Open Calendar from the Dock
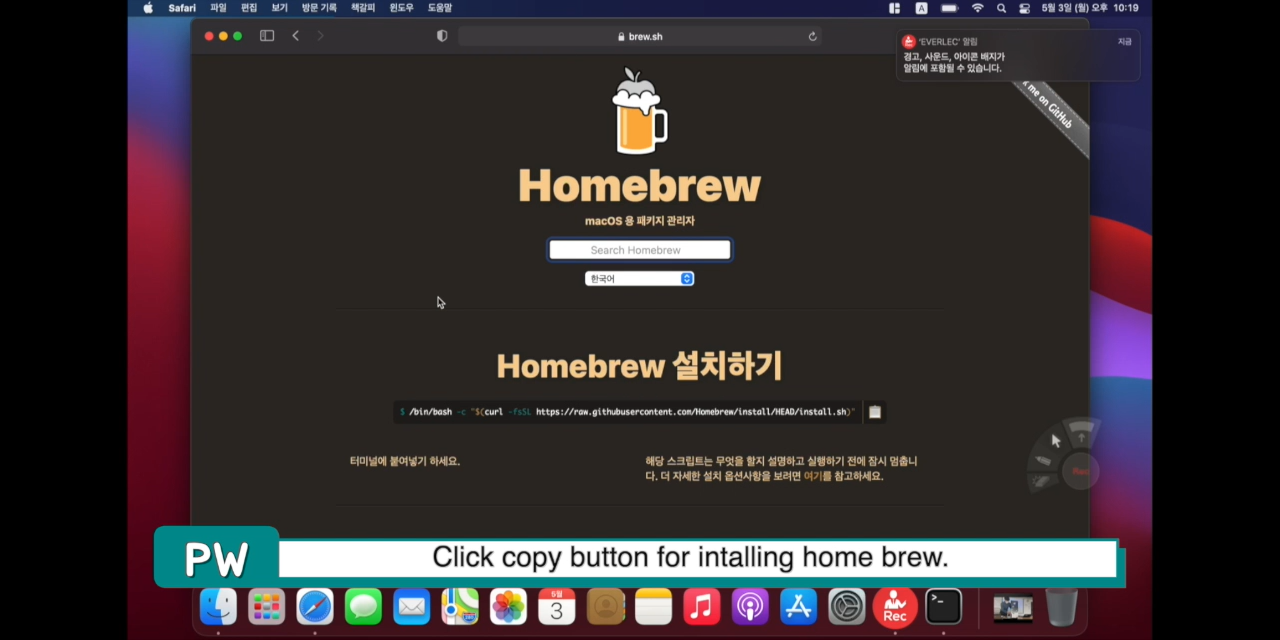This screenshot has height=640, width=1280. [556, 606]
